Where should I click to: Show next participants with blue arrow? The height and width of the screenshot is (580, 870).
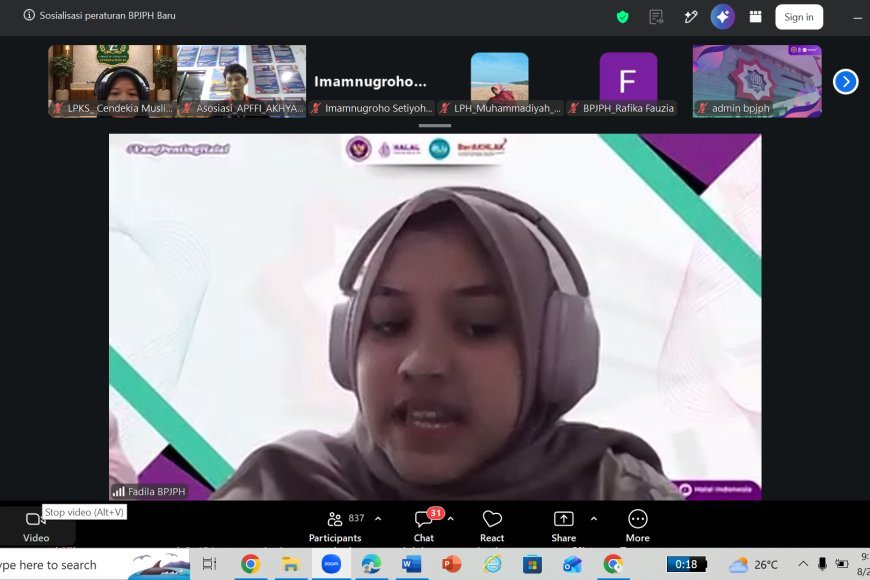coord(846,82)
